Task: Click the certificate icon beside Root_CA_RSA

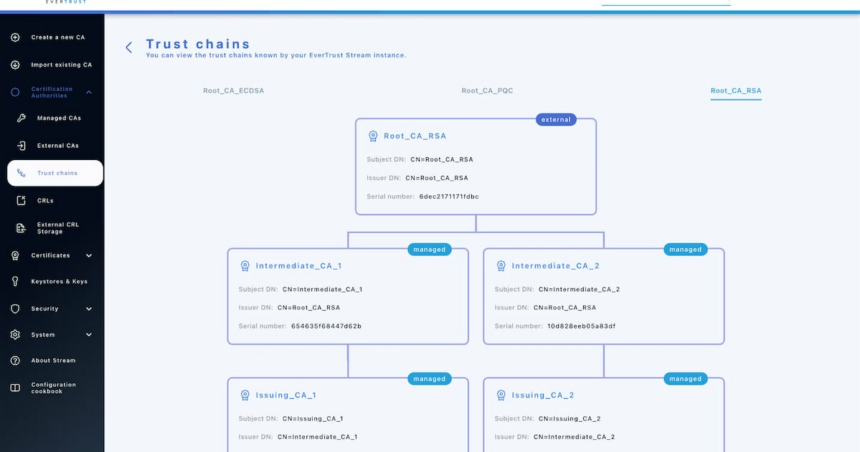Action: (372, 136)
